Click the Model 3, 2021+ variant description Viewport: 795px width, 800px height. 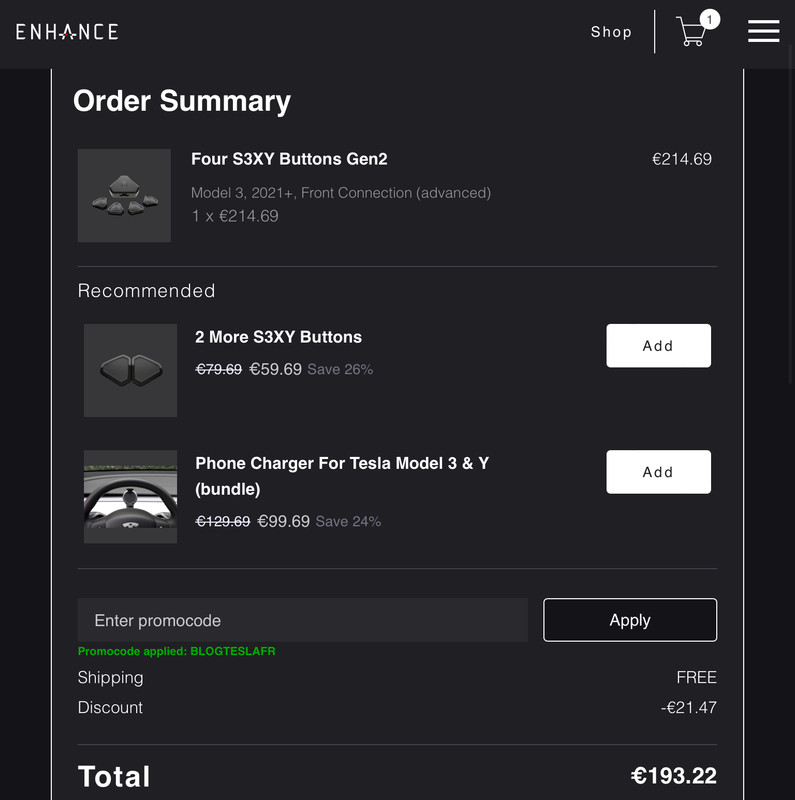[x=341, y=193]
